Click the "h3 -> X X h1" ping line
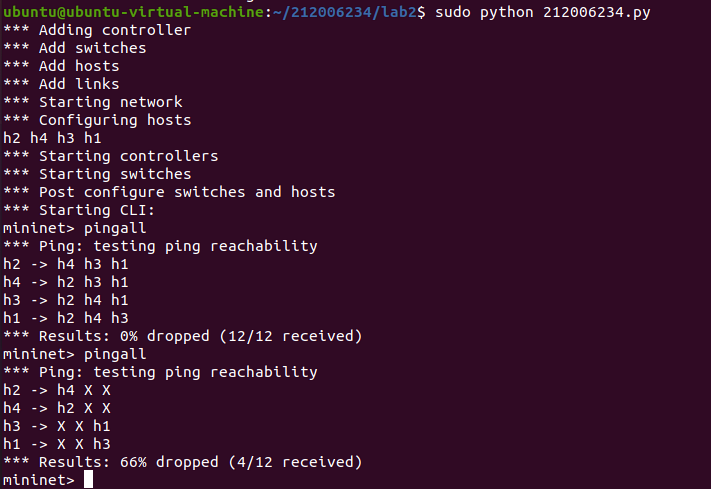Image resolution: width=711 pixels, height=489 pixels. click(x=56, y=426)
